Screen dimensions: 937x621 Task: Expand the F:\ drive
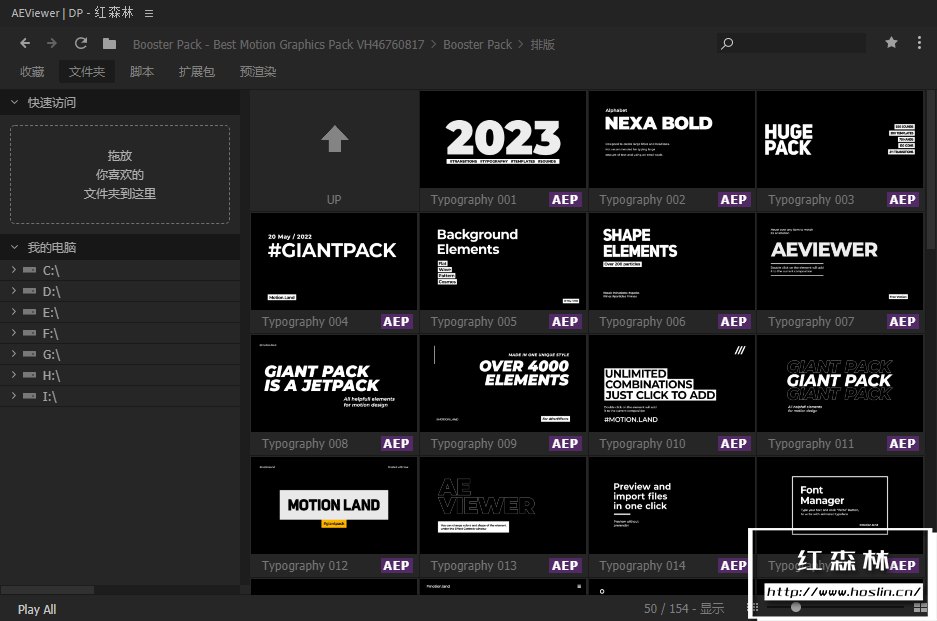pyautogui.click(x=14, y=333)
